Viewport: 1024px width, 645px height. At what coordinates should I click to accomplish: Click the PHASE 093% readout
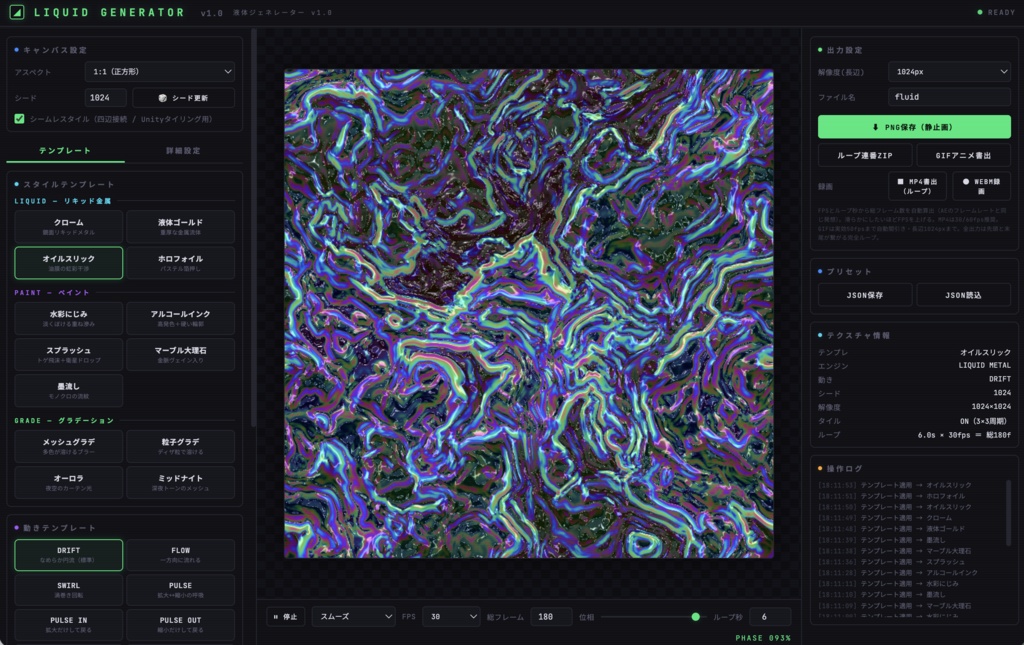pyautogui.click(x=763, y=638)
